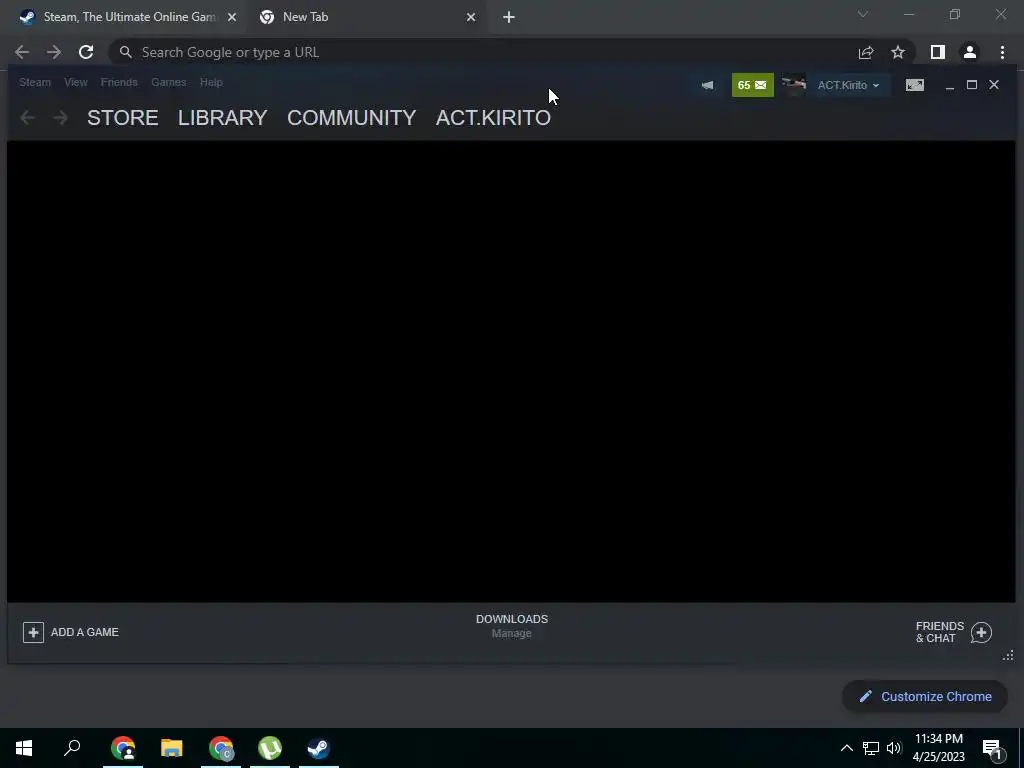Click Steam's back navigation arrow
The image size is (1024, 768).
click(x=27, y=118)
